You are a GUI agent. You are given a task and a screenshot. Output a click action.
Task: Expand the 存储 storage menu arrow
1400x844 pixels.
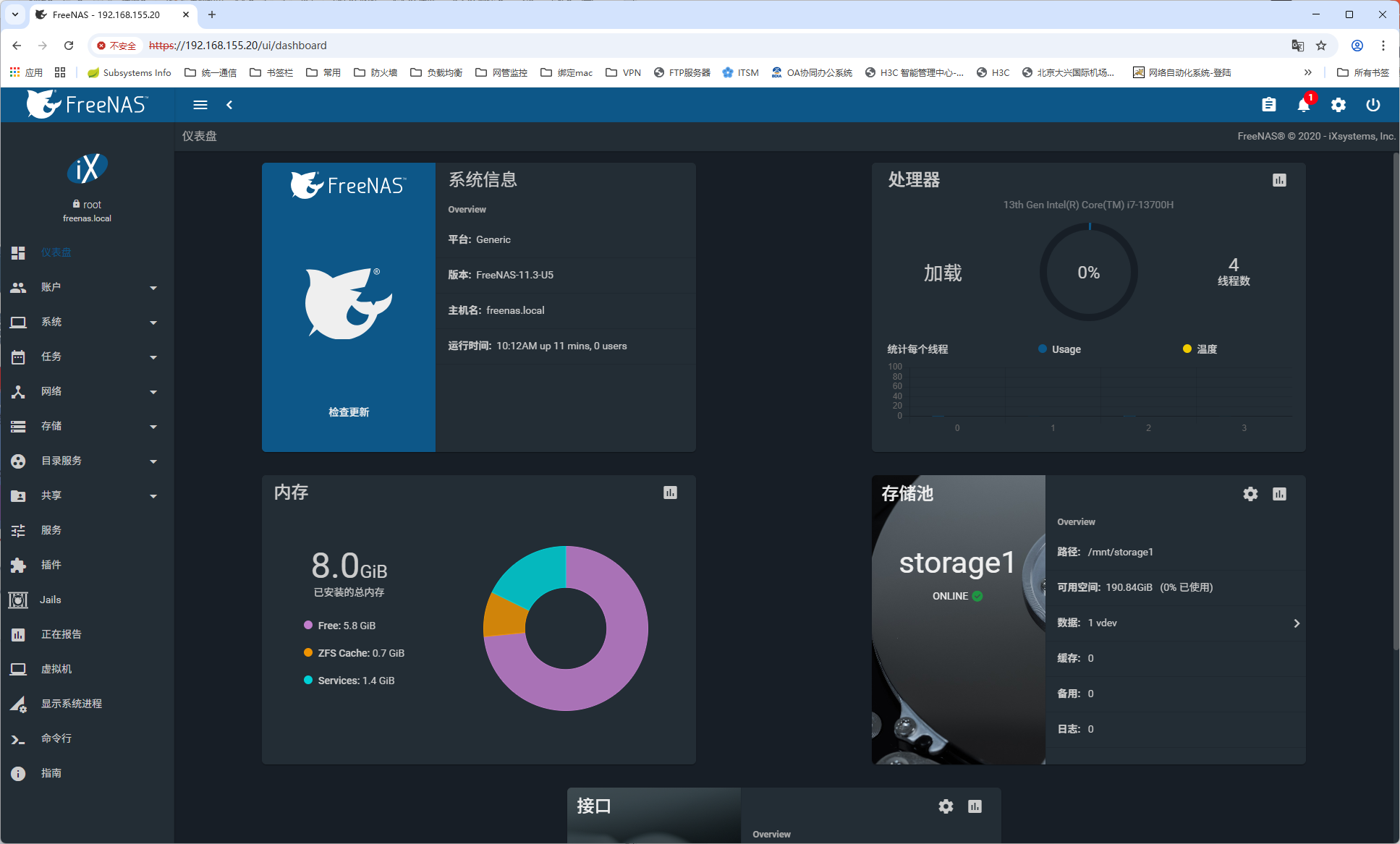pos(153,427)
